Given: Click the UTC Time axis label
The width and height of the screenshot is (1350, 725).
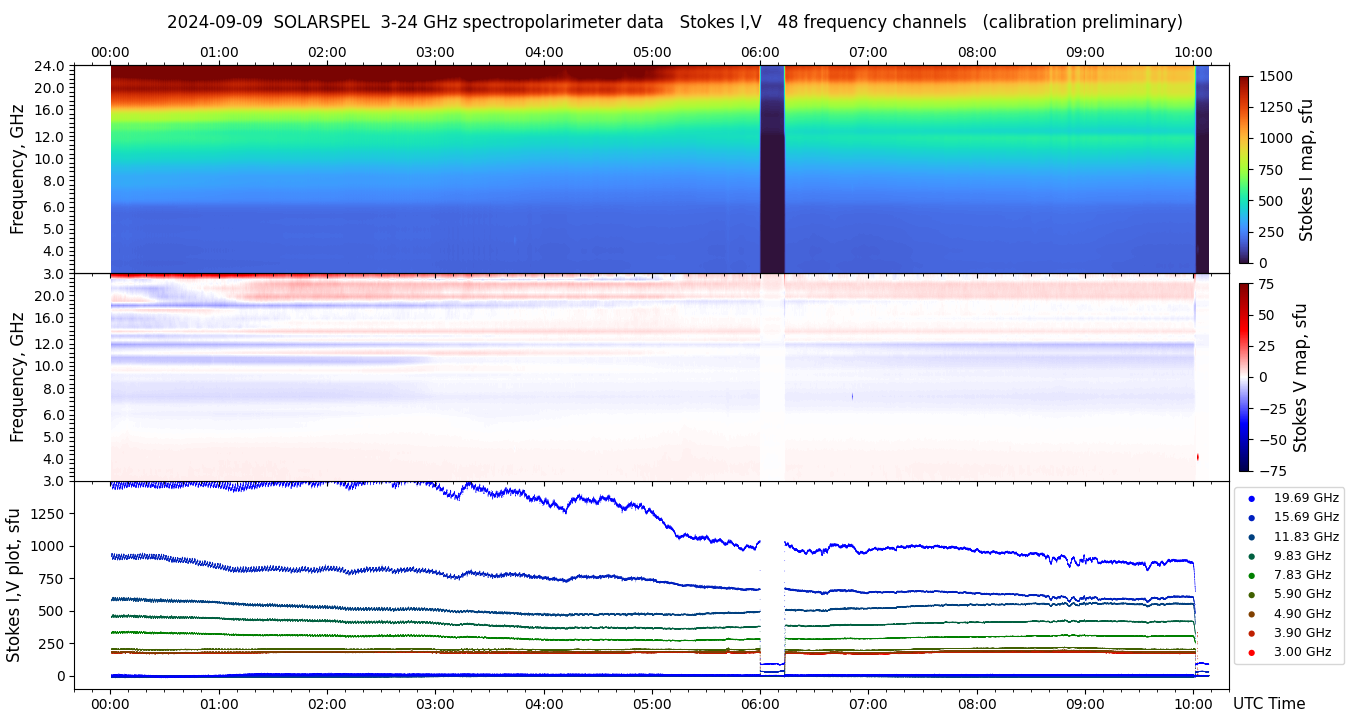Looking at the screenshot, I should coord(1268,704).
